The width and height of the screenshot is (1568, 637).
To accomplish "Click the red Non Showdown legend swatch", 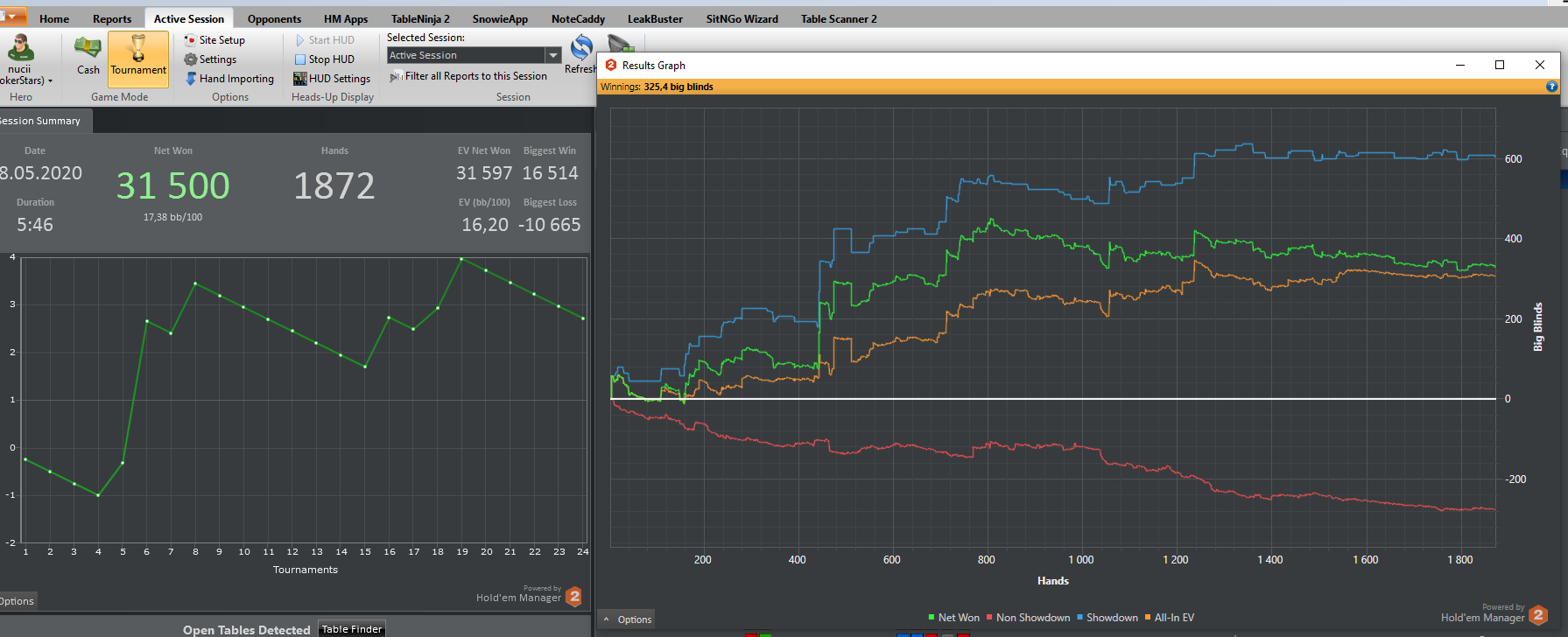I will point(989,618).
